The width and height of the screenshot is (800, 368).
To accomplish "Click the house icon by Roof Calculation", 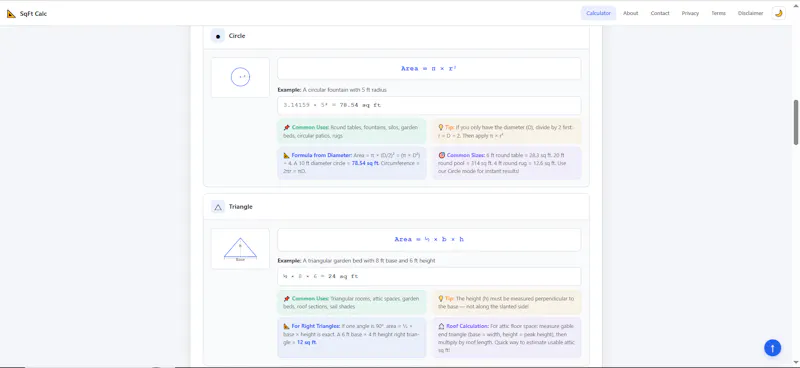I will tap(441, 326).
